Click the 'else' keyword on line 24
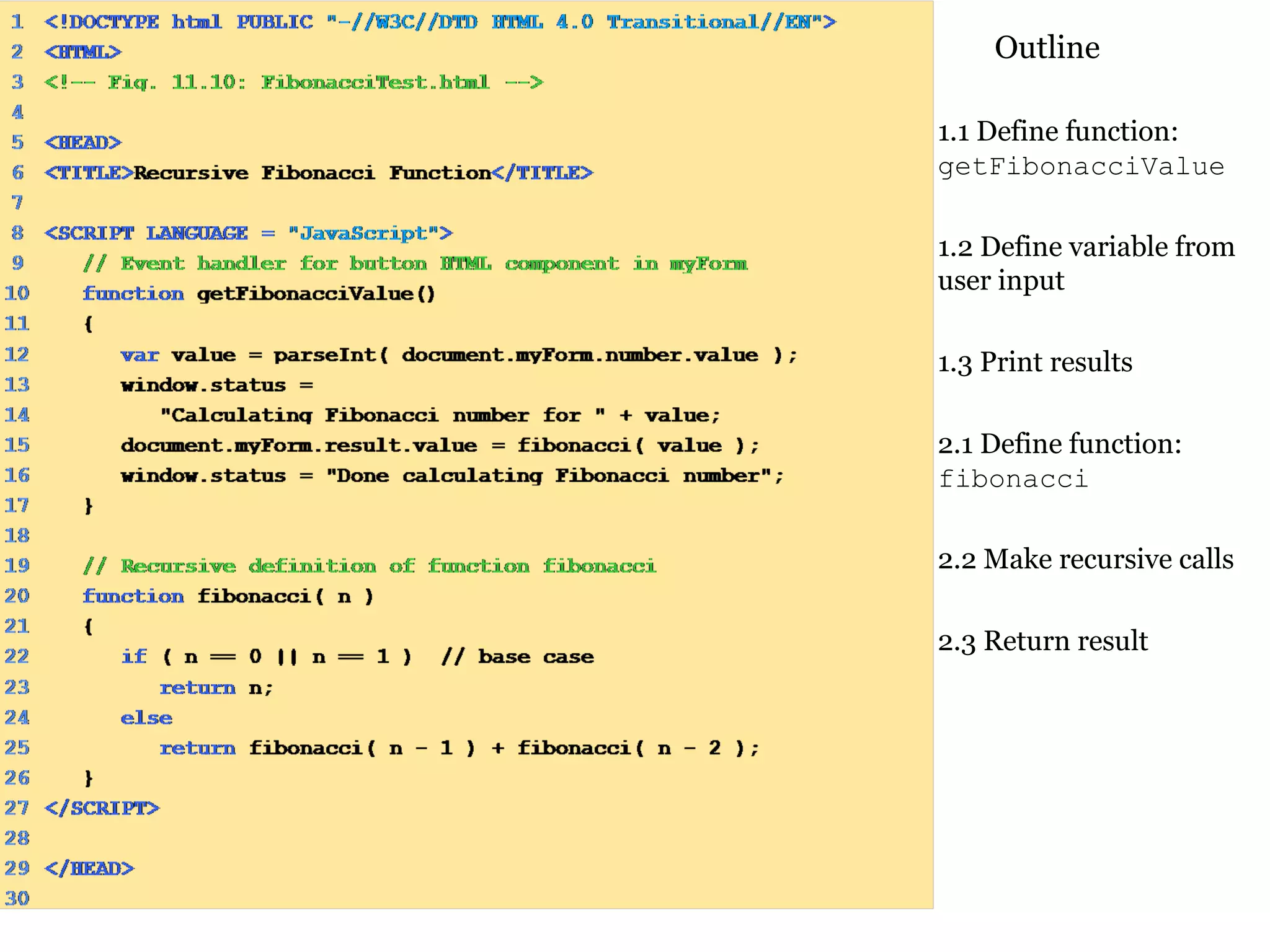Image resolution: width=1270 pixels, height=952 pixels. 146,718
